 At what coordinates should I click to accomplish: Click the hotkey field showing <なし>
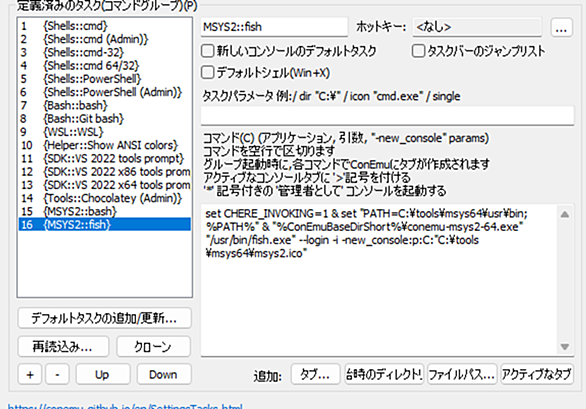coord(477,27)
